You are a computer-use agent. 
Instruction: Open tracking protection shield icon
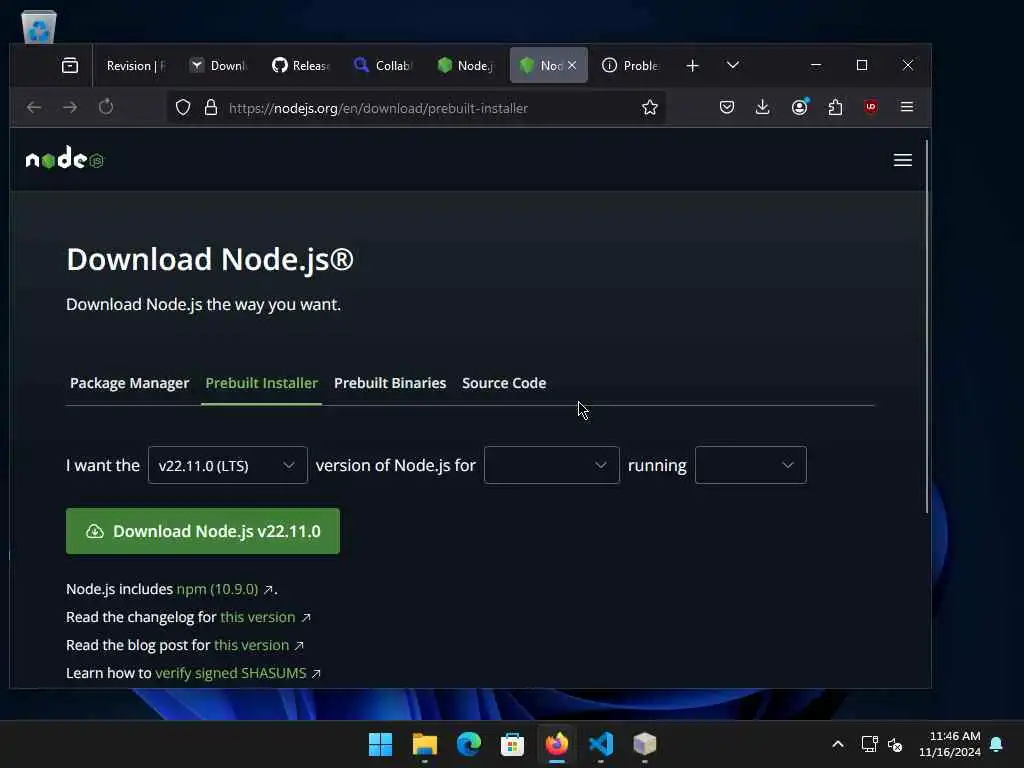(183, 108)
